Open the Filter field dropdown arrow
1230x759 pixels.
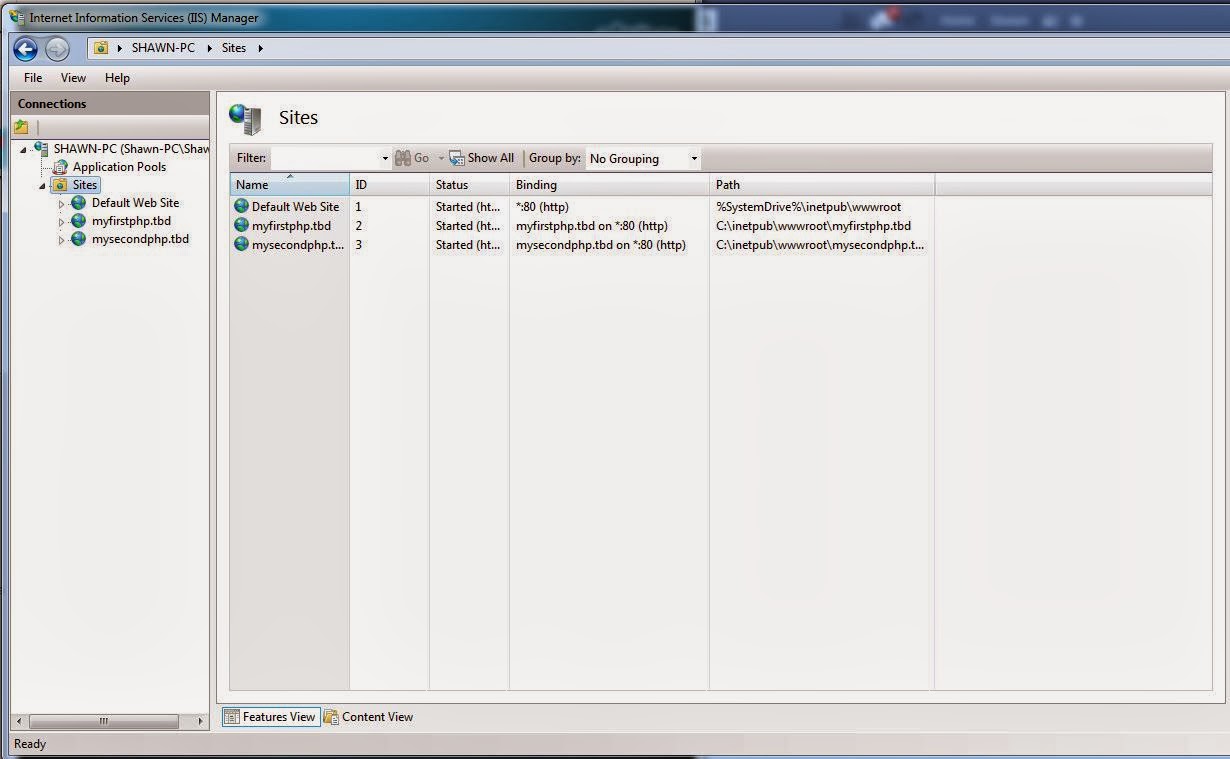385,158
